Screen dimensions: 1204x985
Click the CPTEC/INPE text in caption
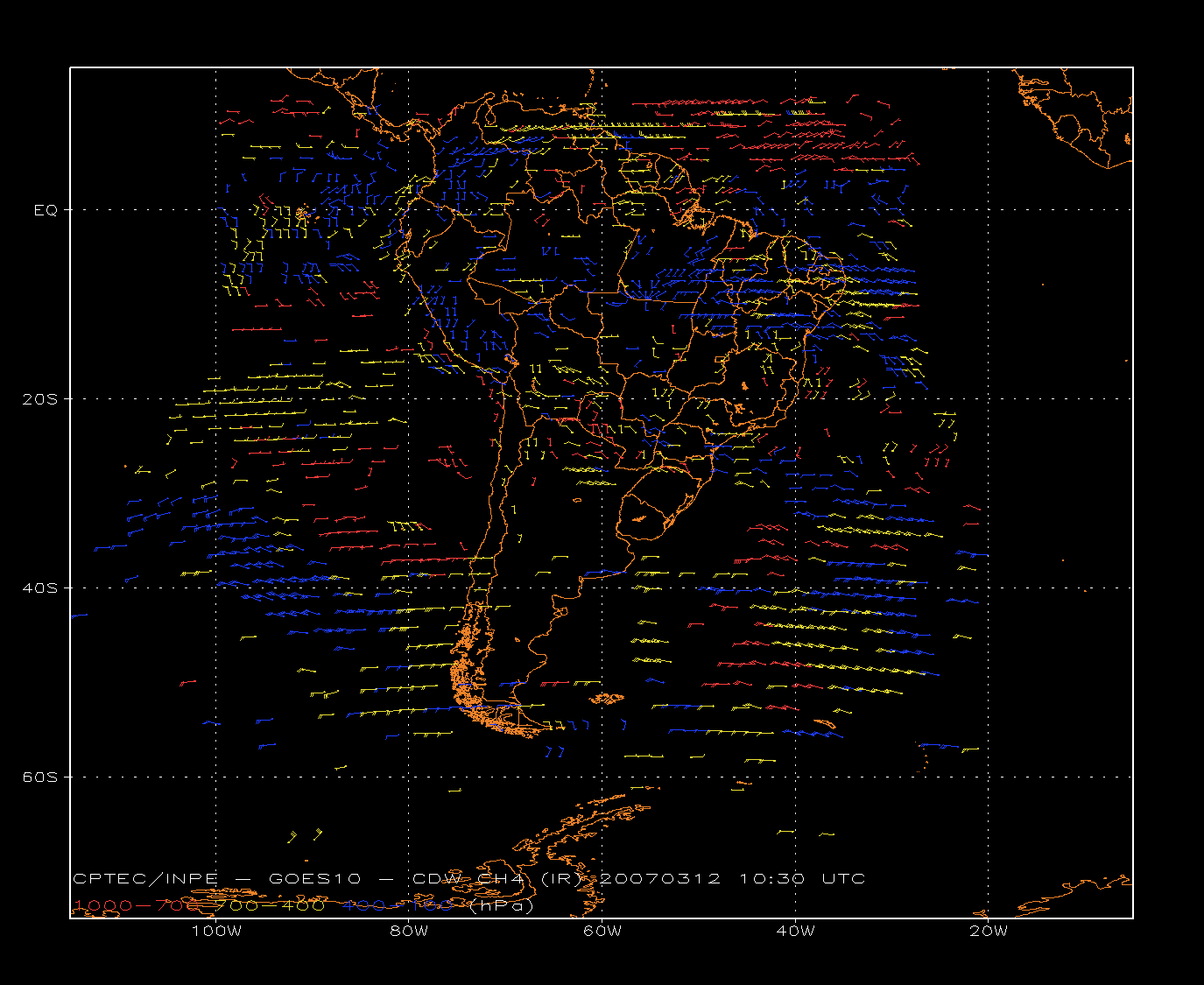pyautogui.click(x=147, y=879)
